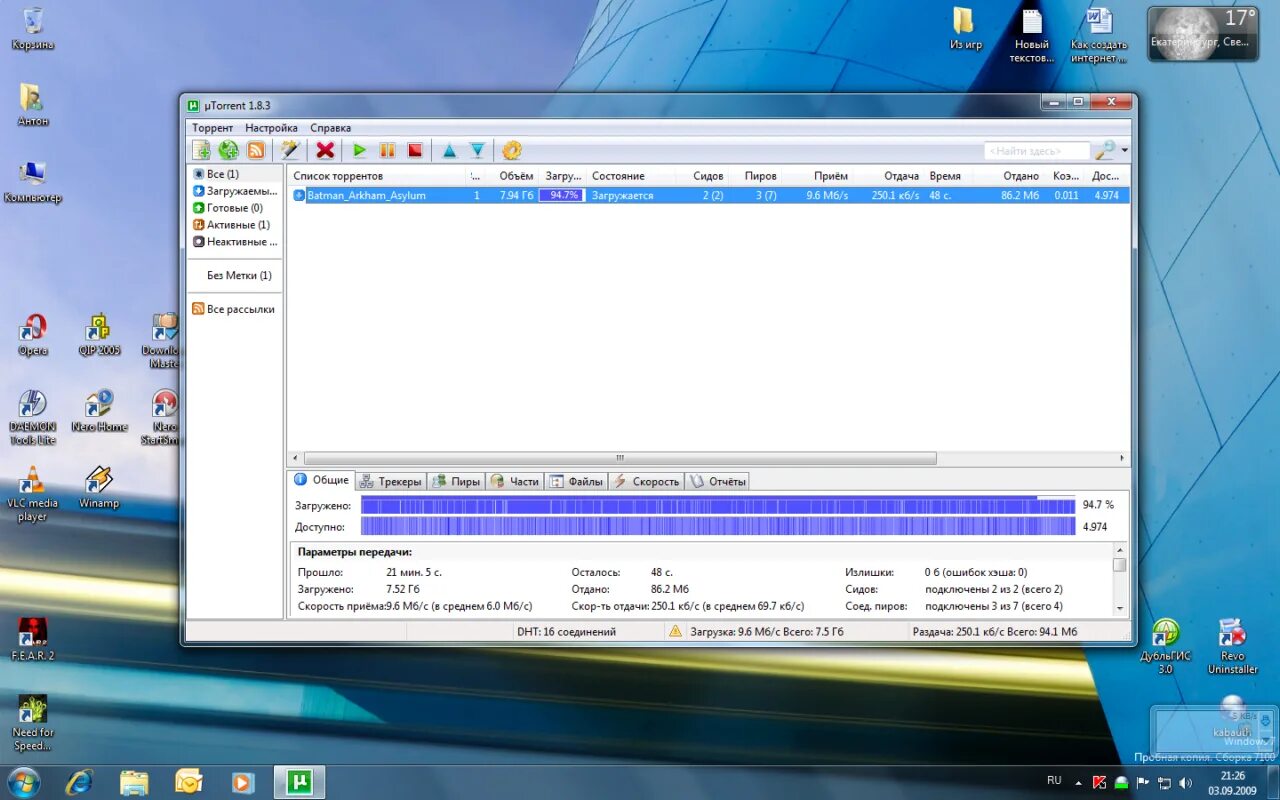The height and width of the screenshot is (800, 1280).
Task: Open Internet Explorer from the taskbar
Action: 79,780
